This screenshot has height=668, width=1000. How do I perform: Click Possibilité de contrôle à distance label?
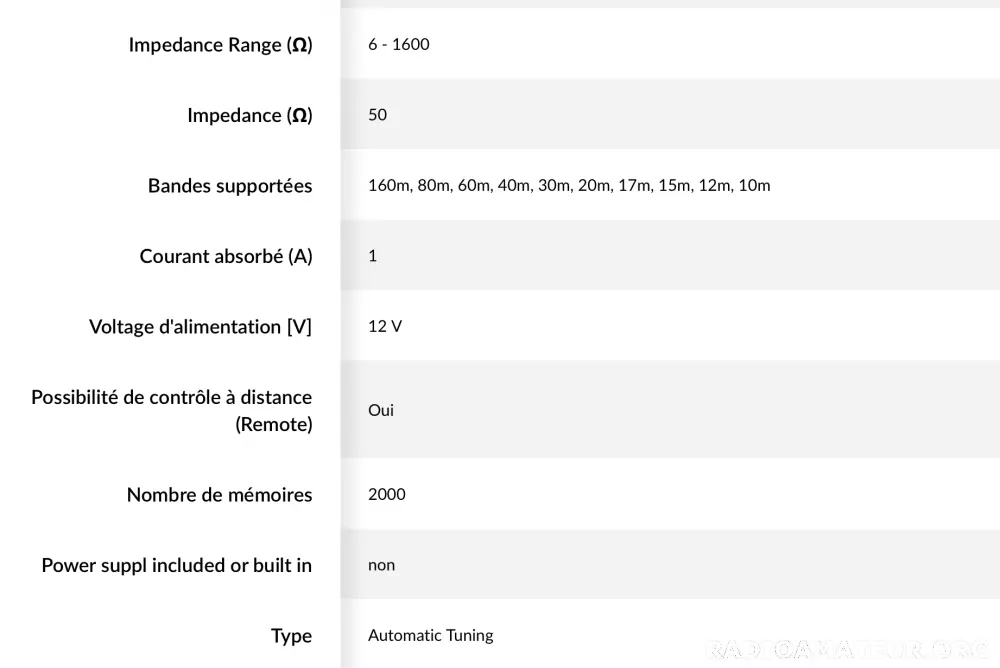172,397
